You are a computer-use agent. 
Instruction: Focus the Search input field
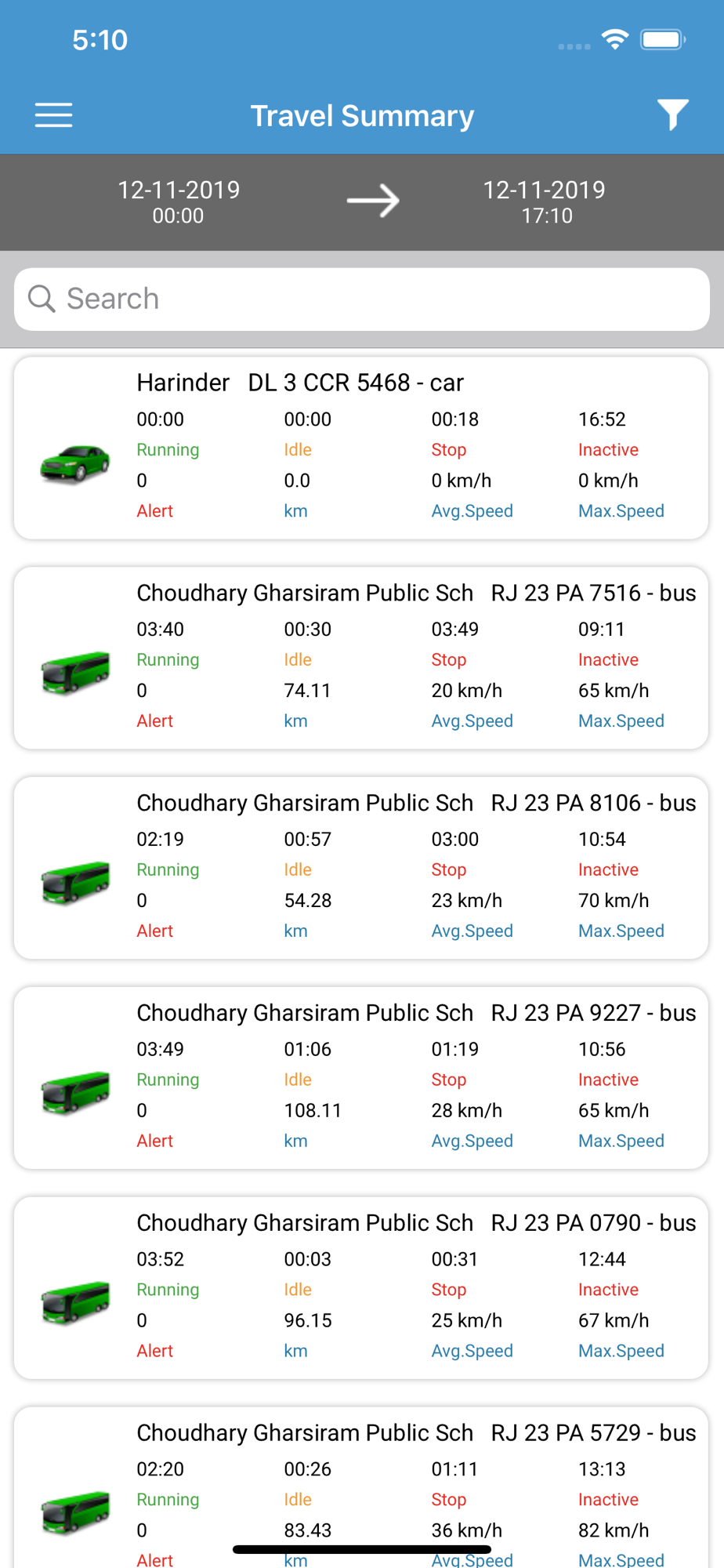click(x=362, y=299)
